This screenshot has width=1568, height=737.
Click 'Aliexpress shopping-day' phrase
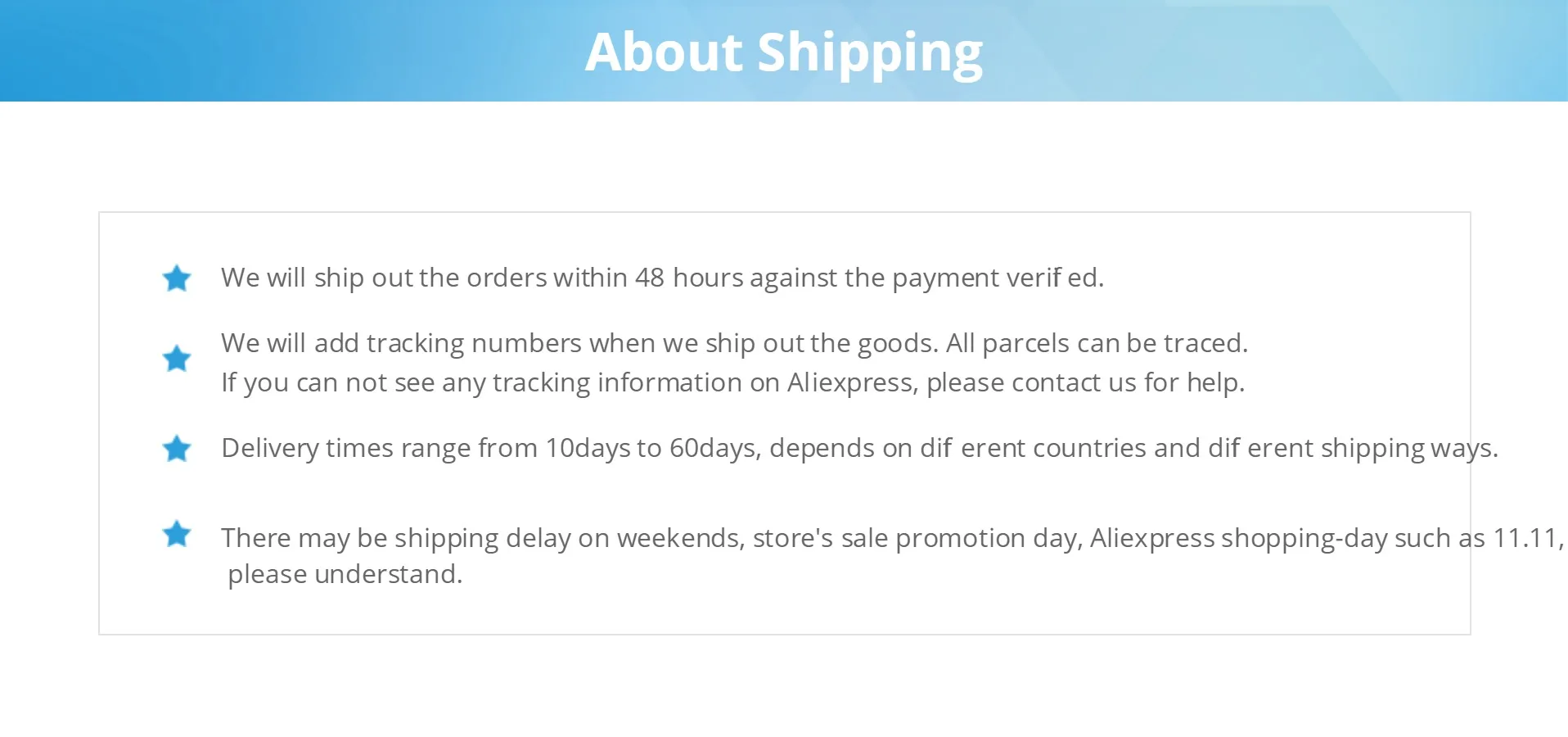(x=1238, y=539)
